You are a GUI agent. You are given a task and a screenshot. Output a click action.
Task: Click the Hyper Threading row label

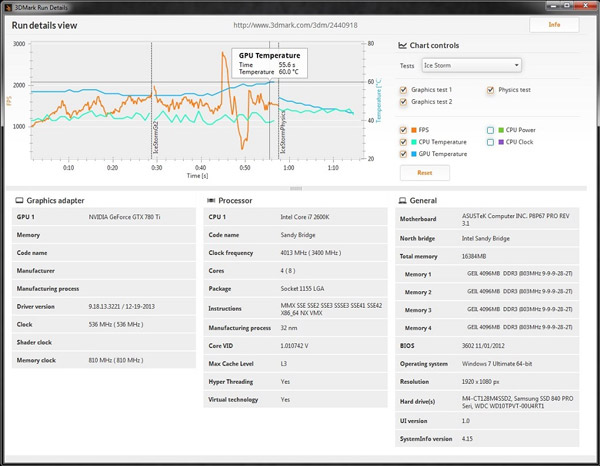(x=231, y=382)
